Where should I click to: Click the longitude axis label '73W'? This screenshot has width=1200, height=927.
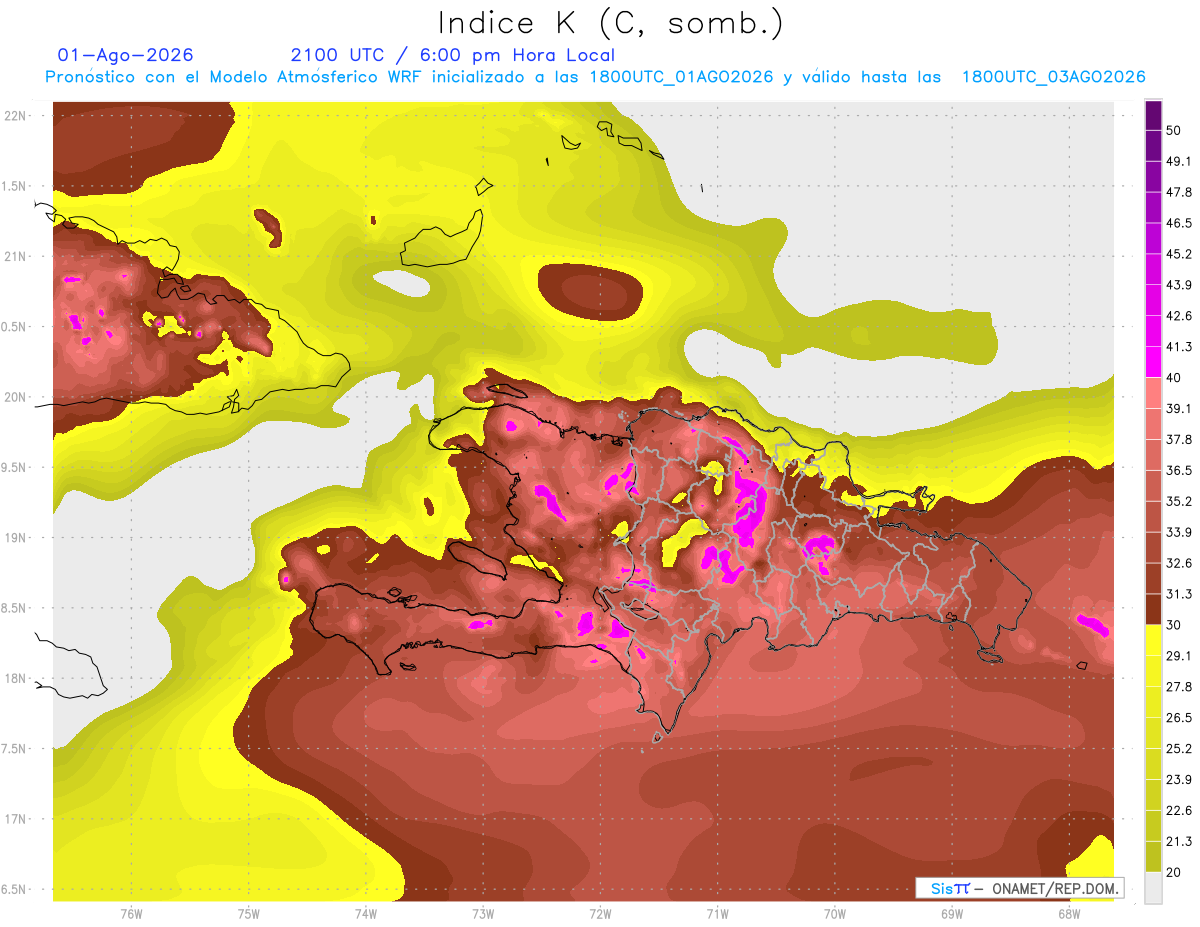pyautogui.click(x=483, y=913)
